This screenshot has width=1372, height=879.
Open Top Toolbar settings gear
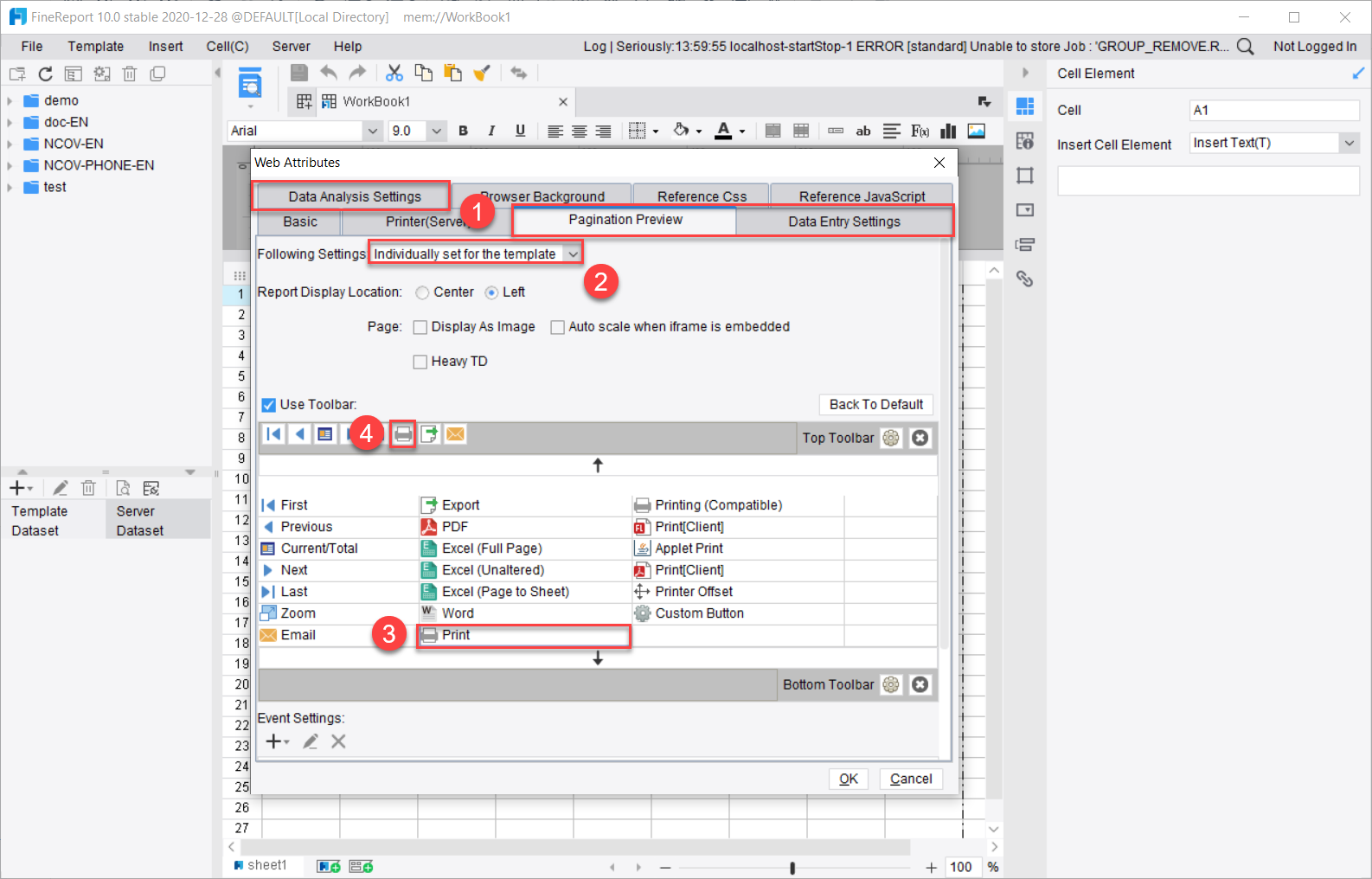point(891,438)
